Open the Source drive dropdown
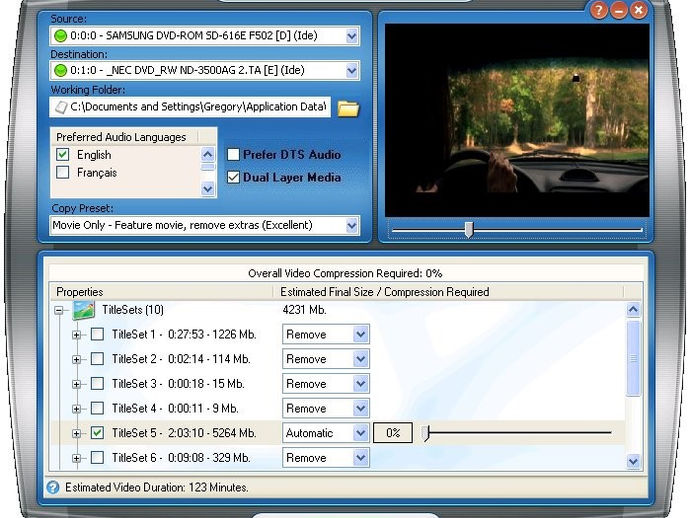 (352, 36)
